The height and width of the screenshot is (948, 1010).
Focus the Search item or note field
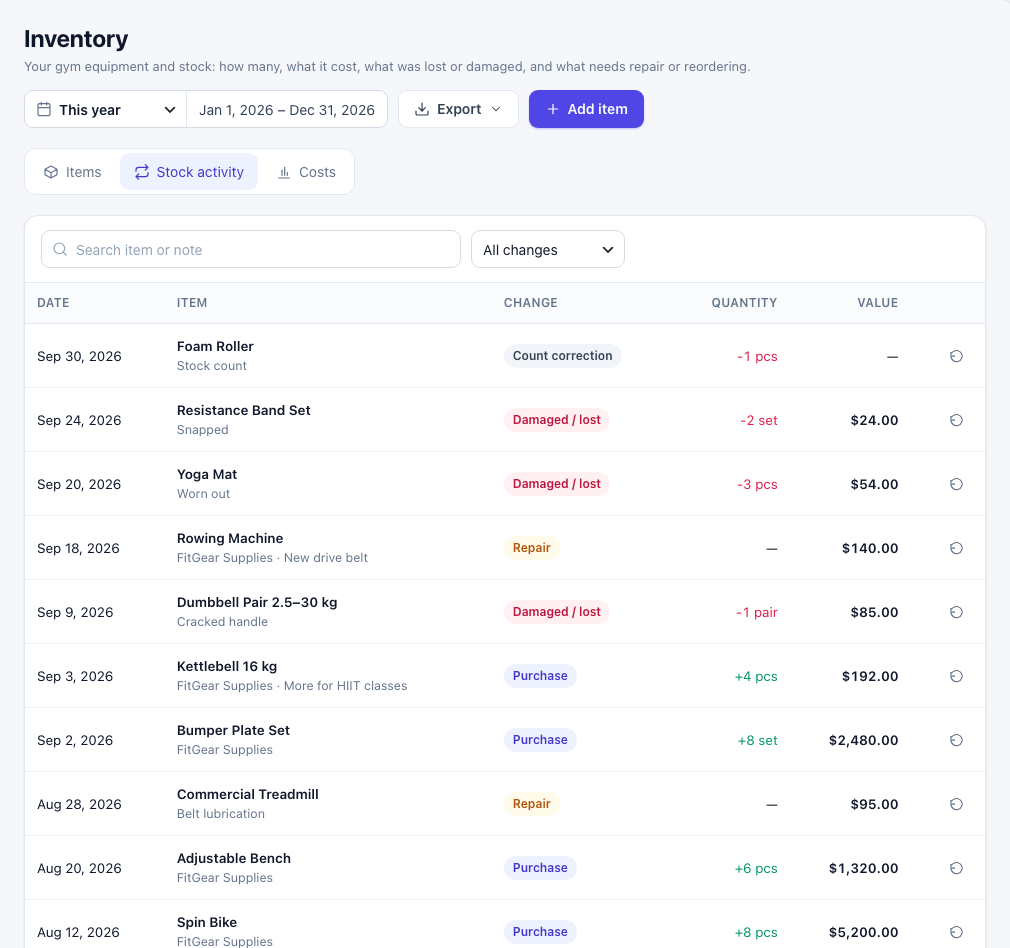coord(251,249)
